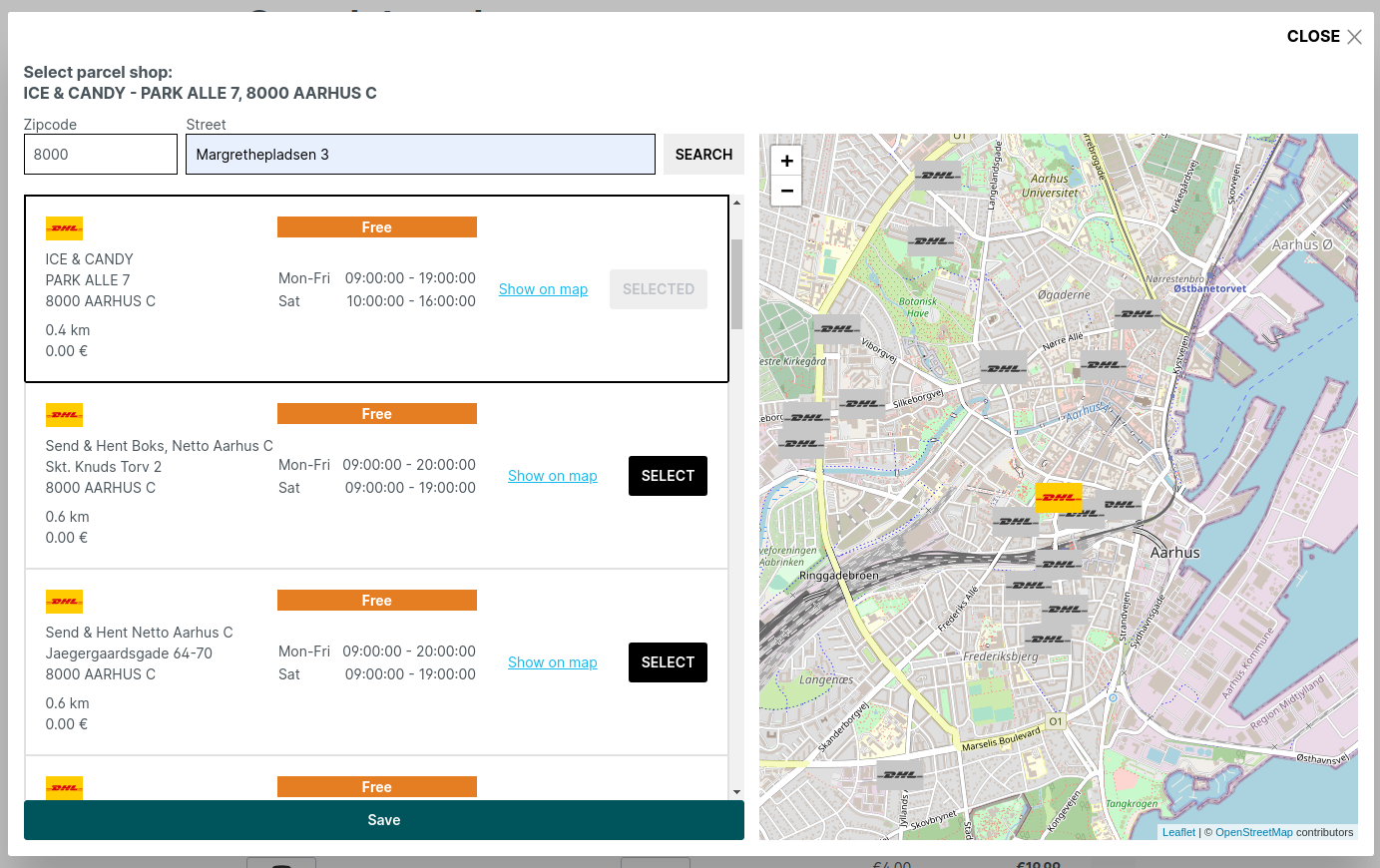Show Jaegergaardsgade shop on map
This screenshot has height=868, width=1380.
[552, 662]
